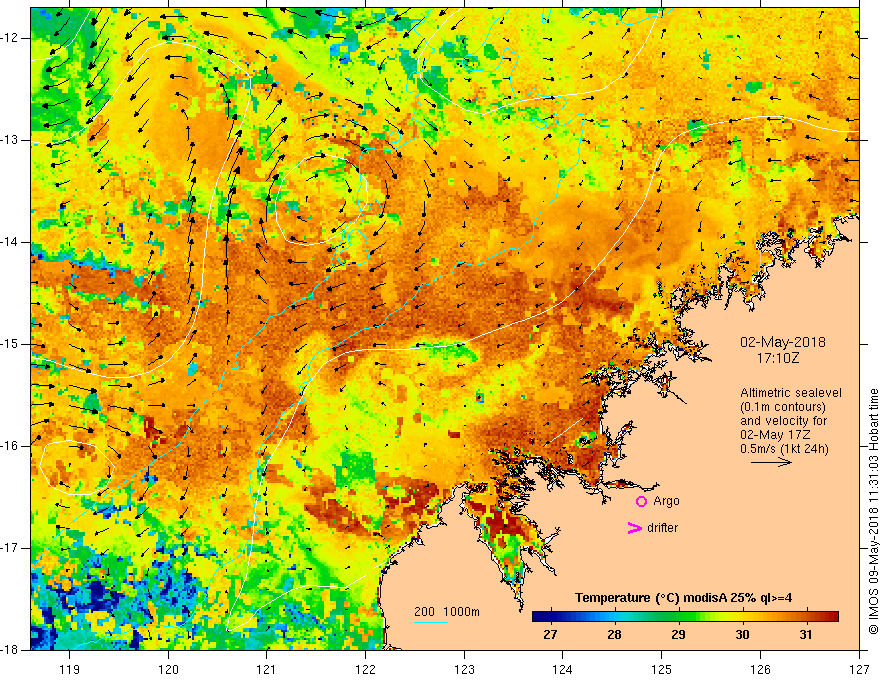Click the 0.5m/s velocity scale arrow
880x680 pixels.
point(771,462)
